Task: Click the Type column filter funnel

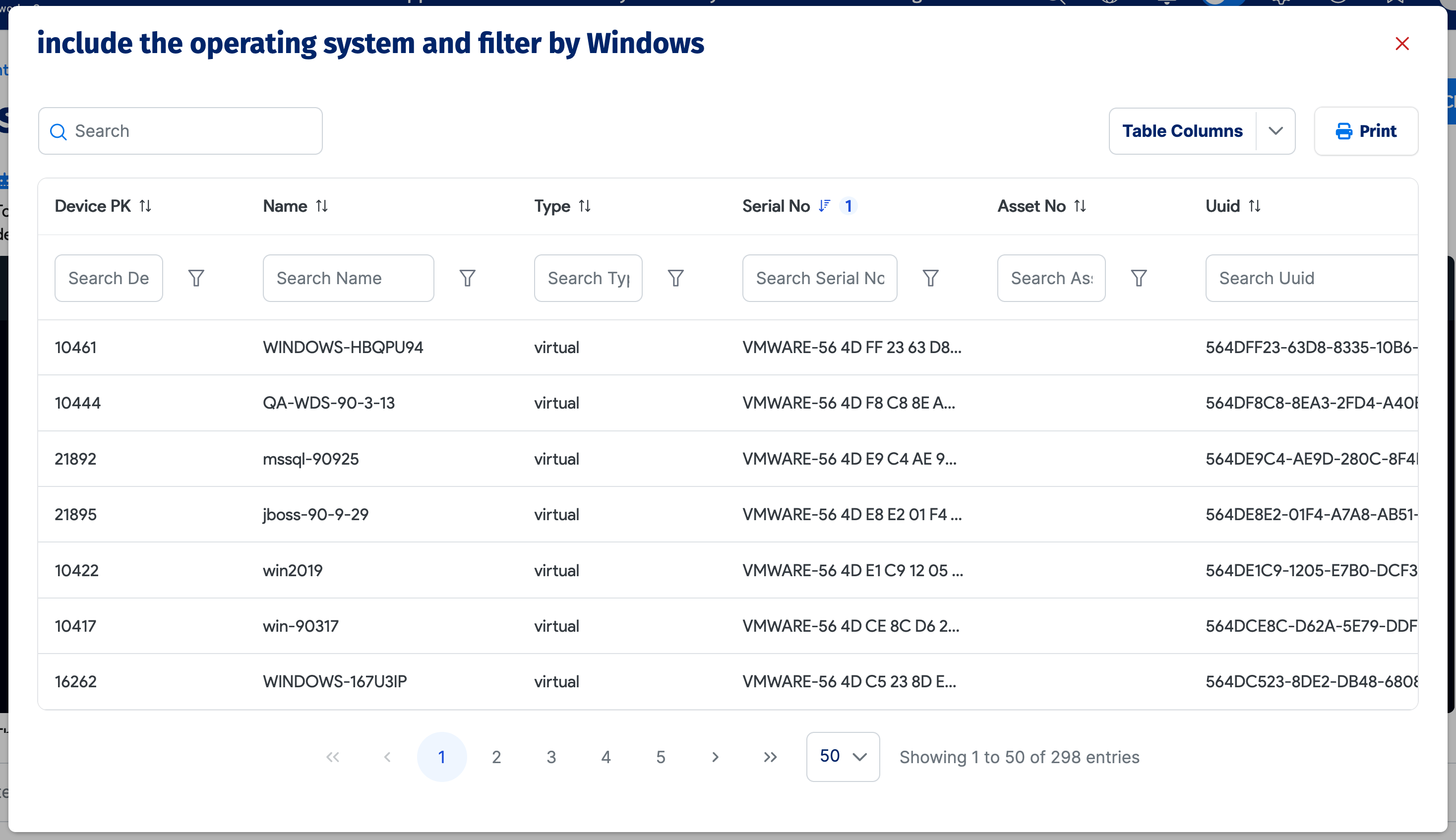Action: tap(675, 278)
